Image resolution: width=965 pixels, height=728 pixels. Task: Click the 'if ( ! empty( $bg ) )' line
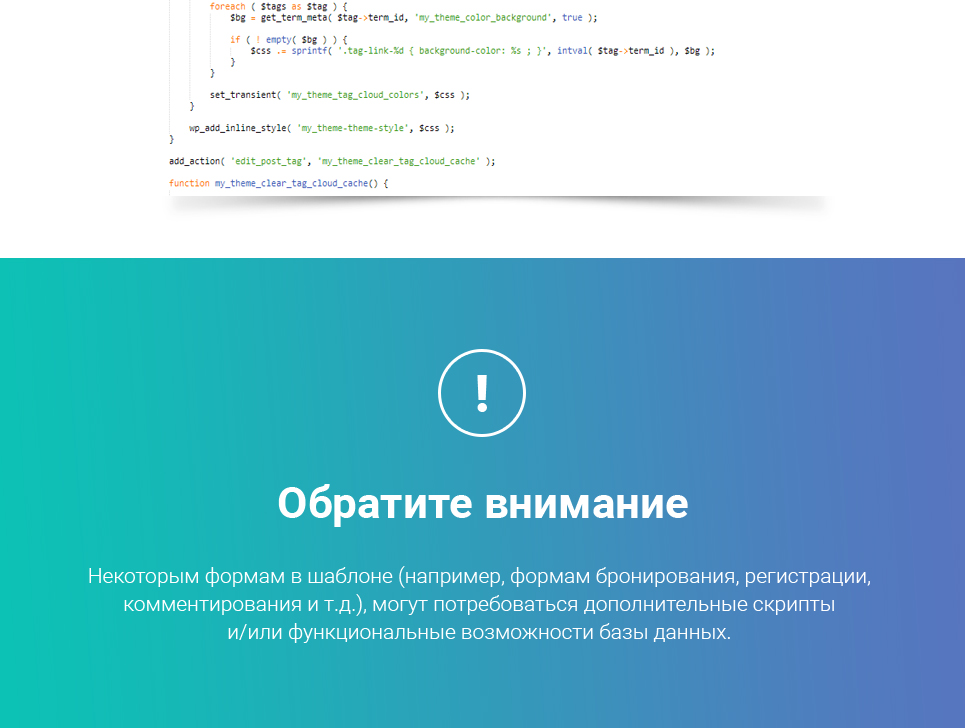tap(289, 39)
